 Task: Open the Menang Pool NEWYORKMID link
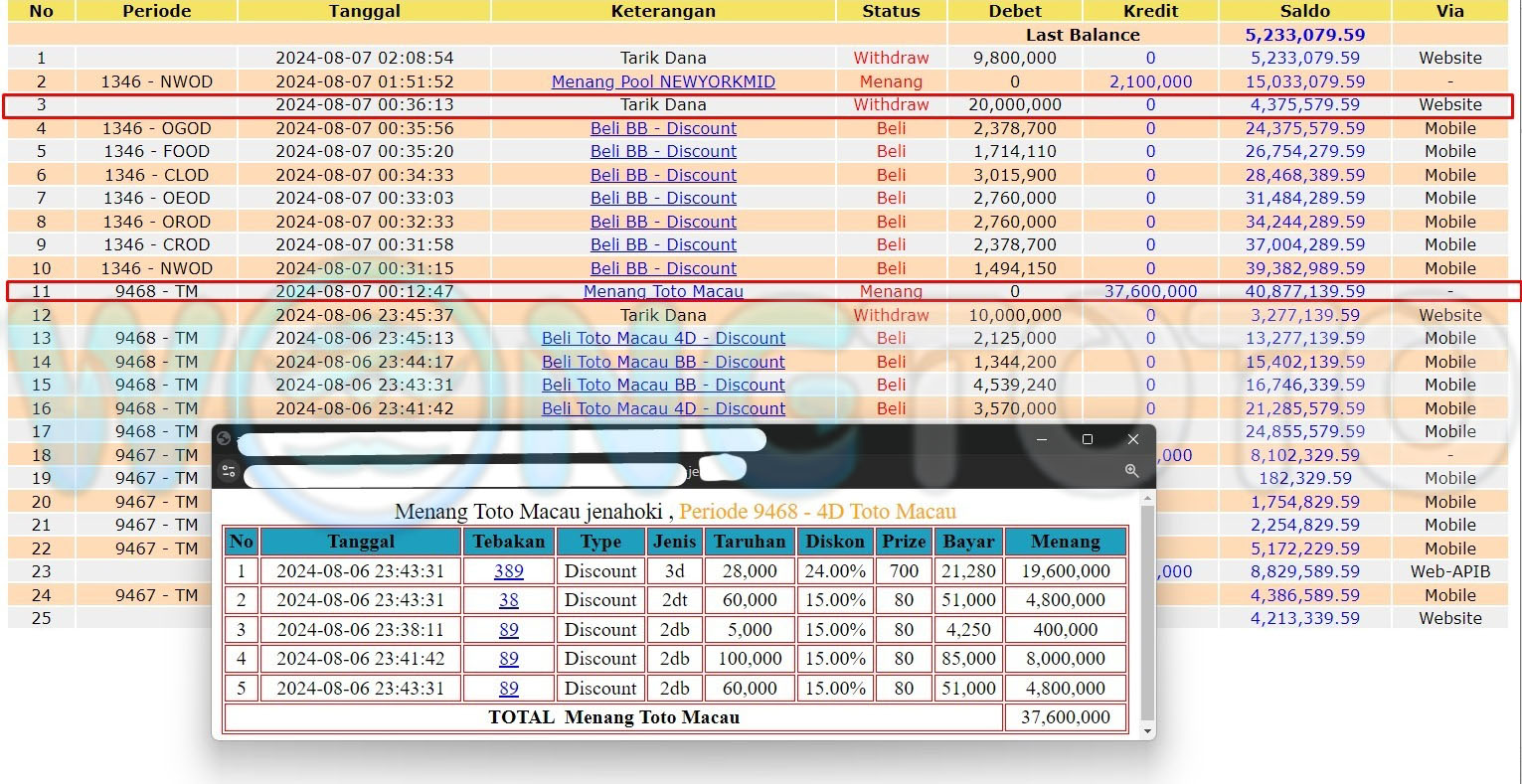(x=663, y=81)
